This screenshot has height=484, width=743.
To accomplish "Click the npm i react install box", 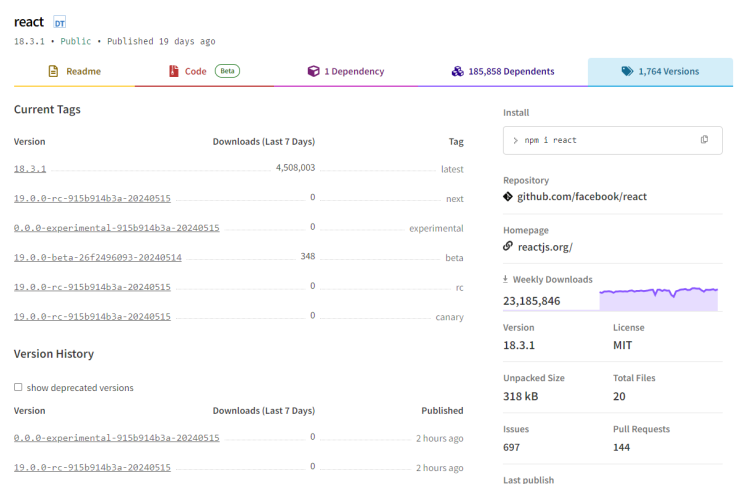I will click(600, 140).
